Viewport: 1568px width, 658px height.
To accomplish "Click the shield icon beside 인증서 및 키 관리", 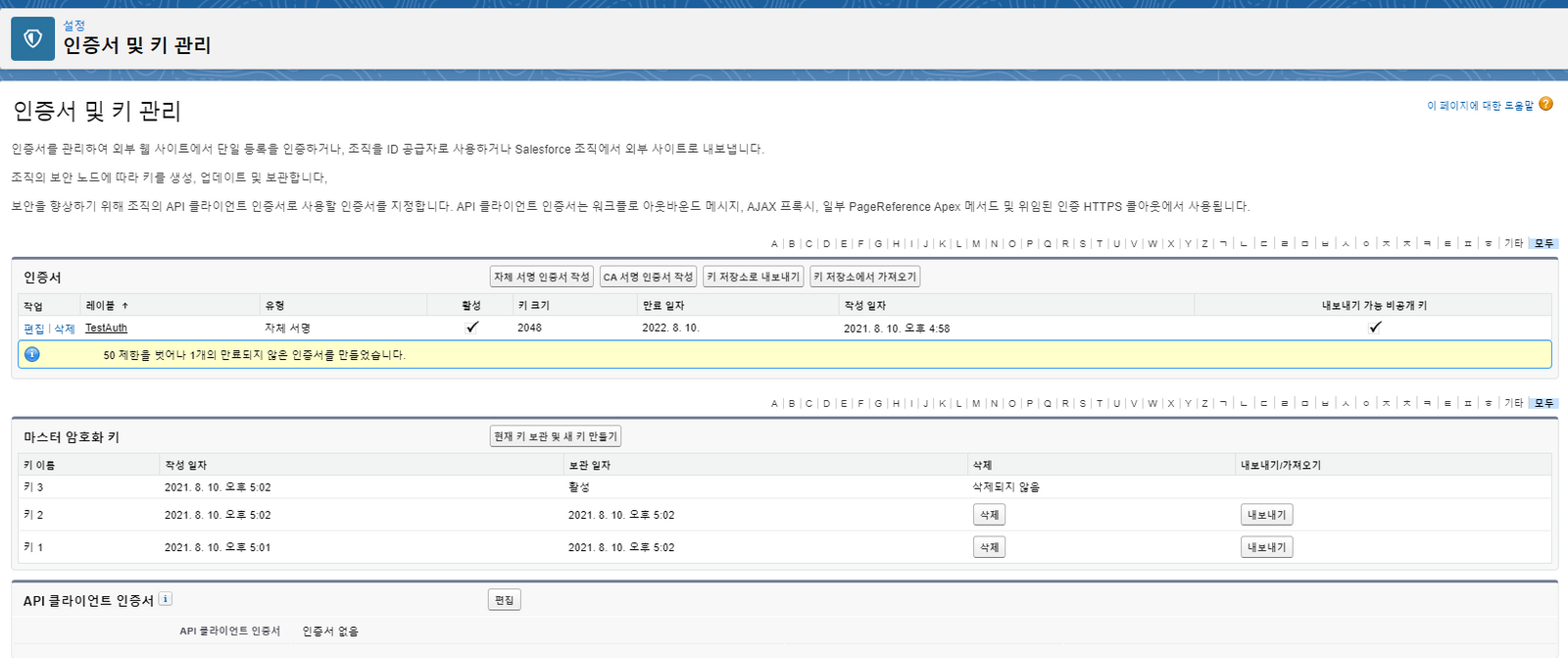I will point(32,38).
